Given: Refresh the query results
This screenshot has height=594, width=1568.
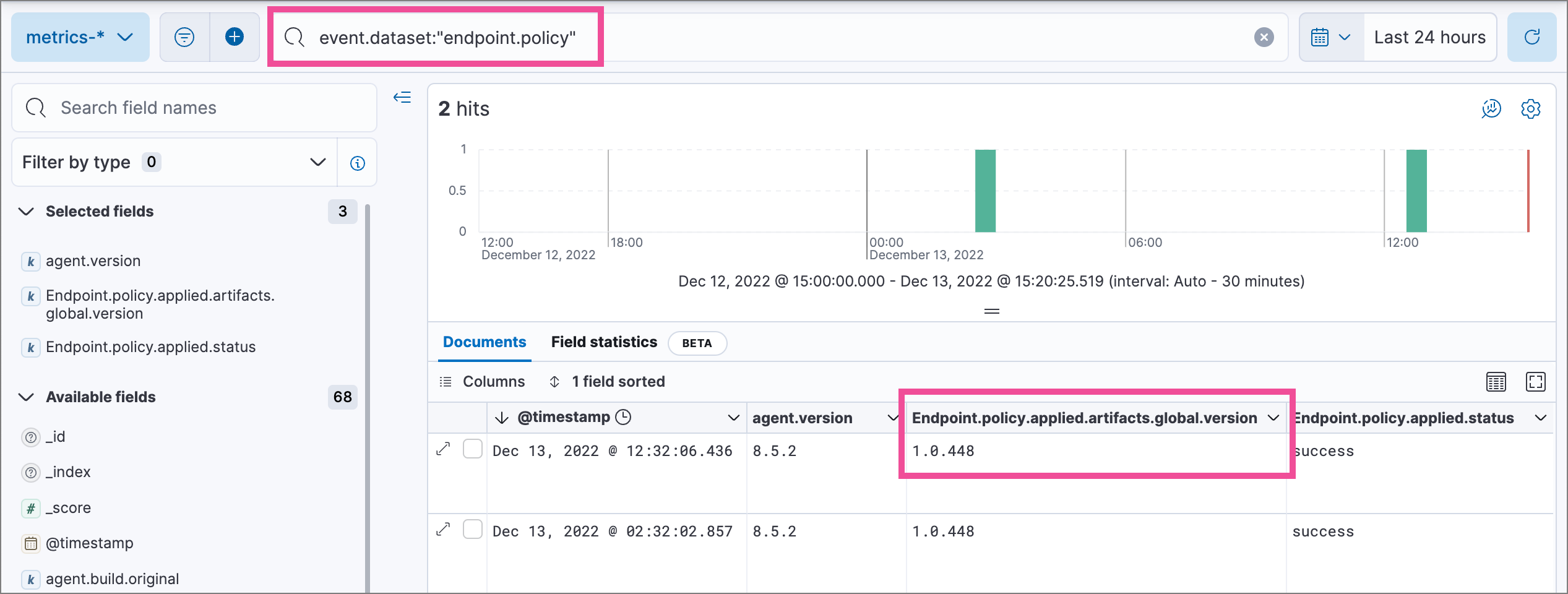Looking at the screenshot, I should (1532, 37).
